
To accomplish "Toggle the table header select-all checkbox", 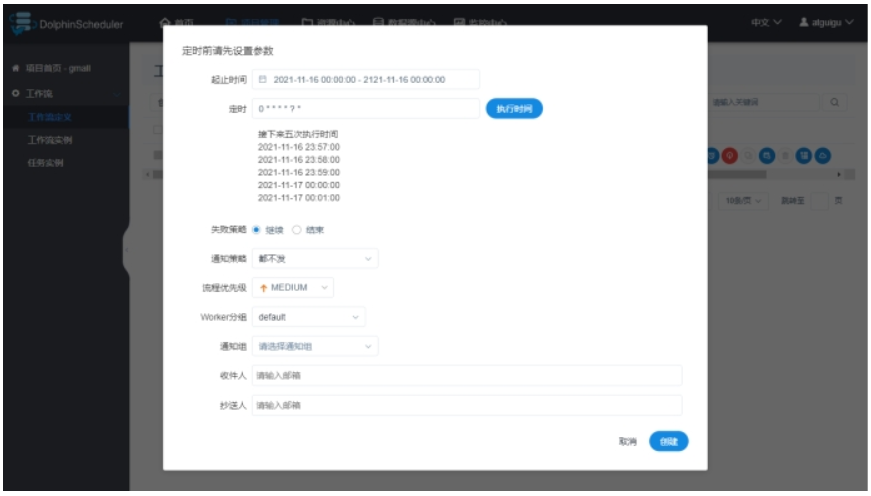I will [x=157, y=130].
